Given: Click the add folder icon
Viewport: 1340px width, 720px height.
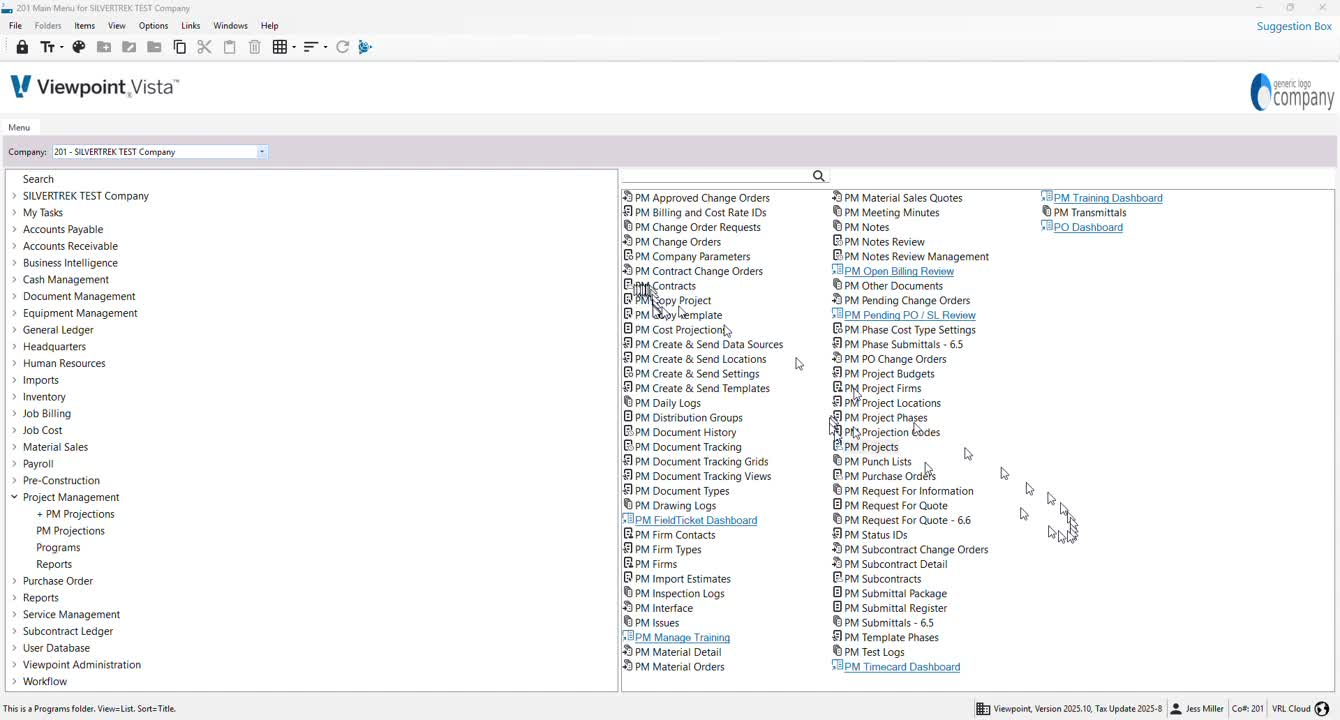Looking at the screenshot, I should point(104,47).
